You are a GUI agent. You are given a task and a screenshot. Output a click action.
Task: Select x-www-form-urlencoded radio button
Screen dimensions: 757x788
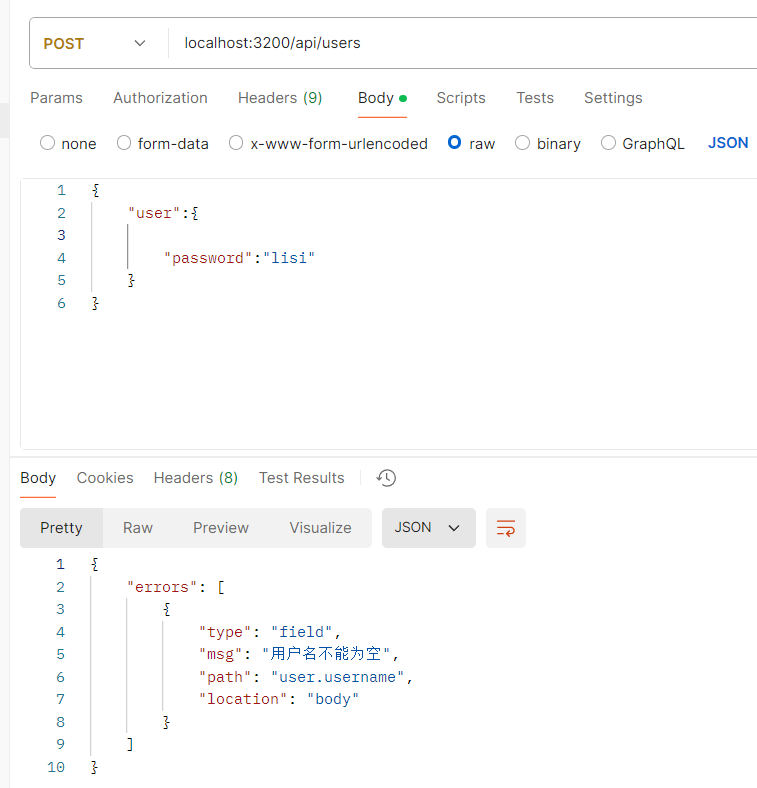[x=236, y=143]
